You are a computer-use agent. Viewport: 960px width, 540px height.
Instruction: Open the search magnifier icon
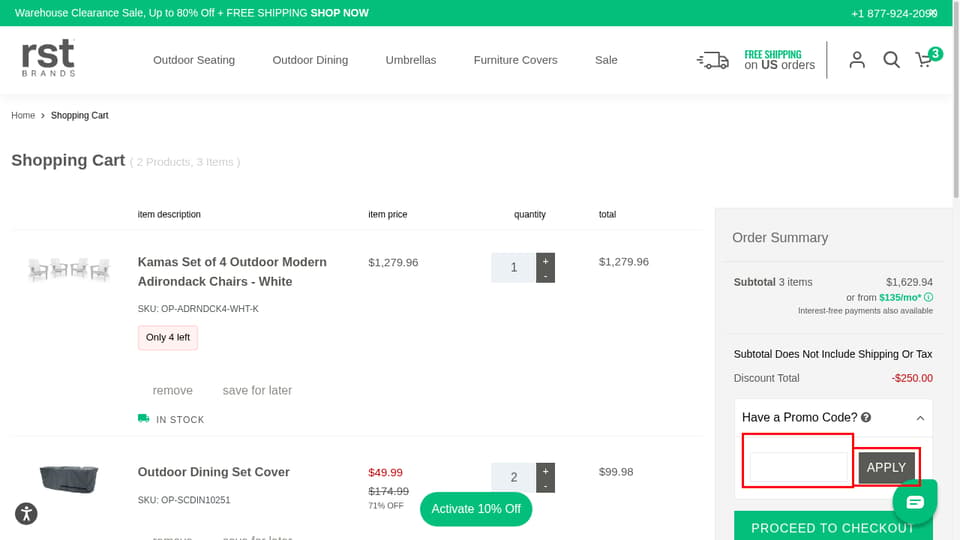click(891, 59)
